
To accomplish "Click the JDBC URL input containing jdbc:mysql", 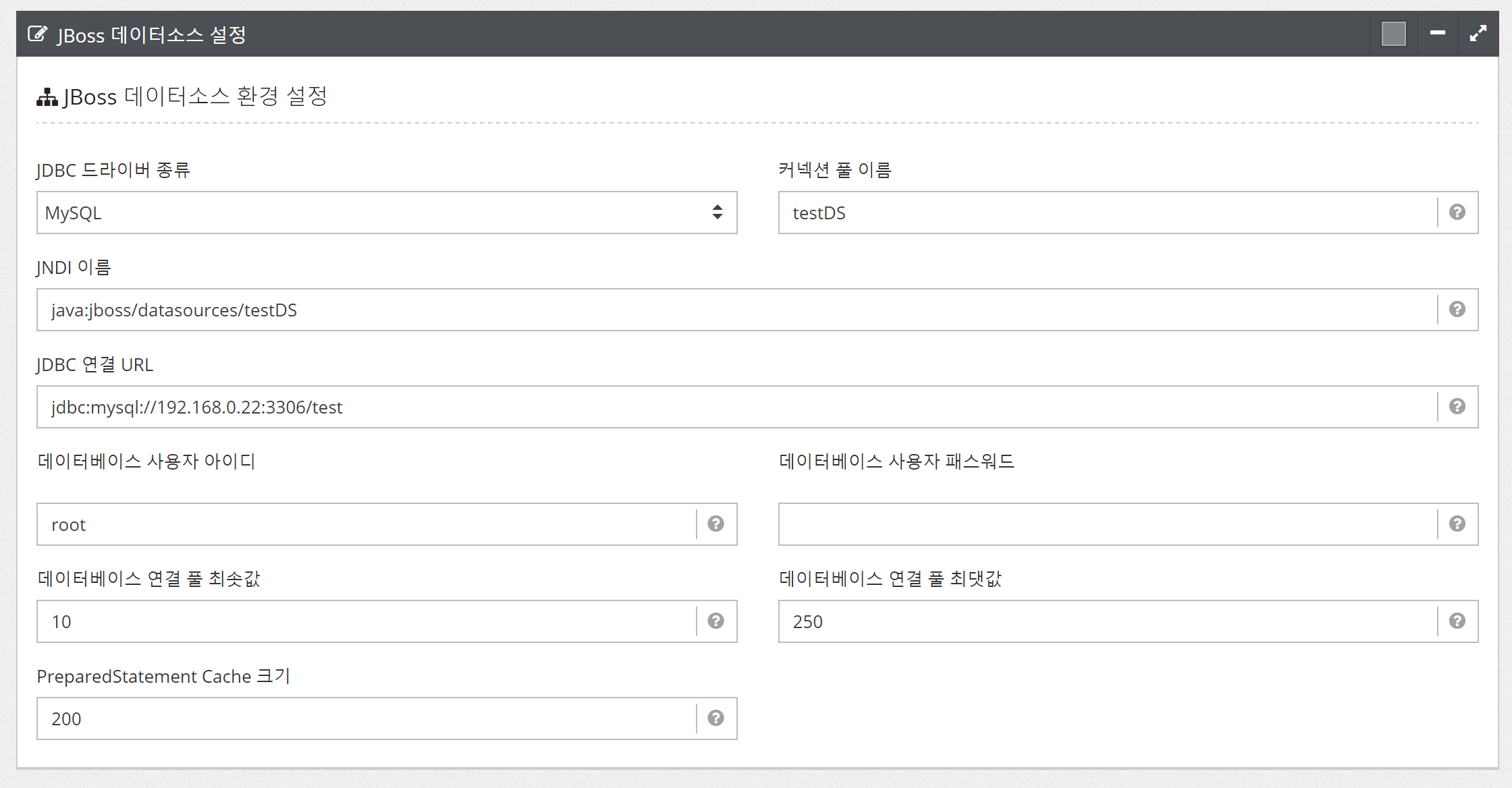I will coord(736,407).
